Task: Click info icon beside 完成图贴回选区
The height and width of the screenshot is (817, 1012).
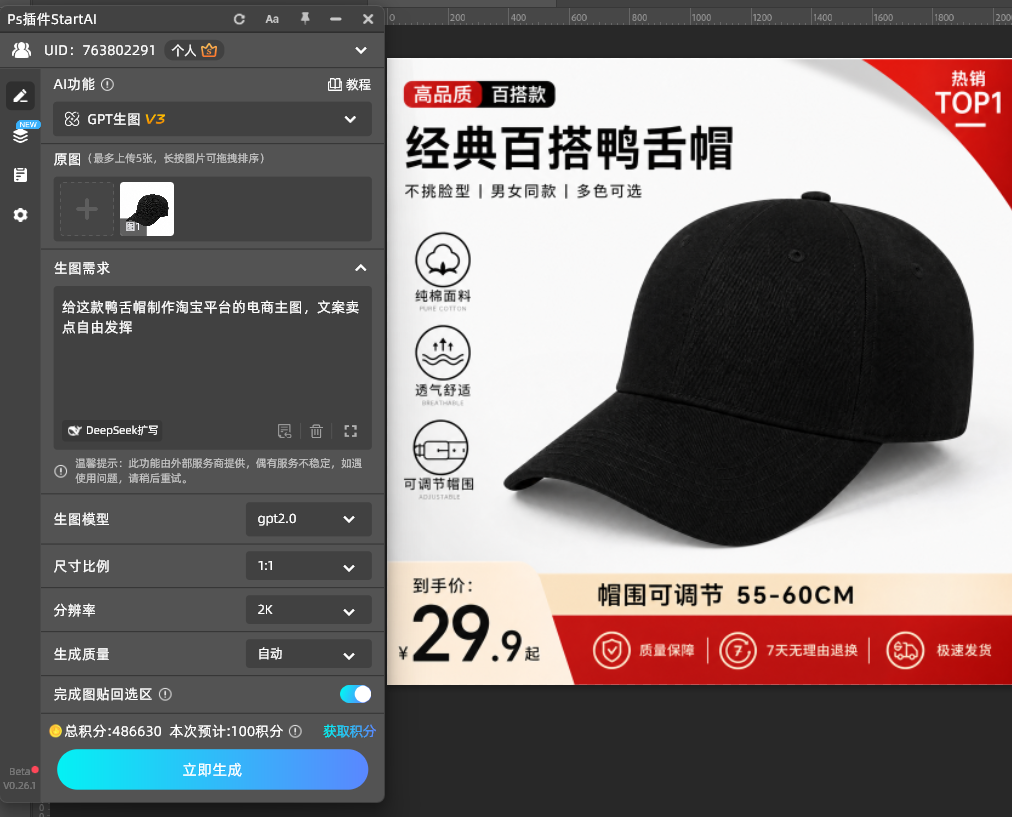Action: 165,694
